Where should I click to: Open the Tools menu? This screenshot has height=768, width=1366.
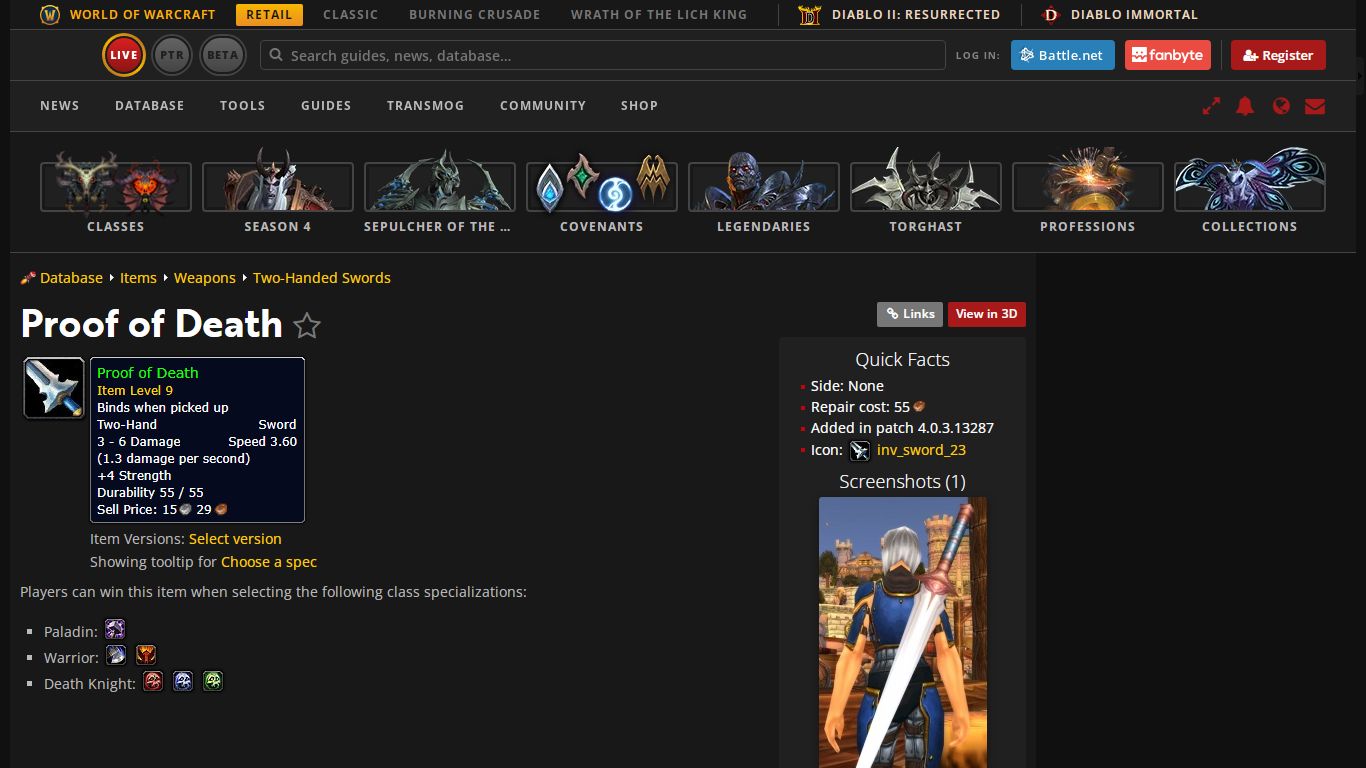coord(243,105)
